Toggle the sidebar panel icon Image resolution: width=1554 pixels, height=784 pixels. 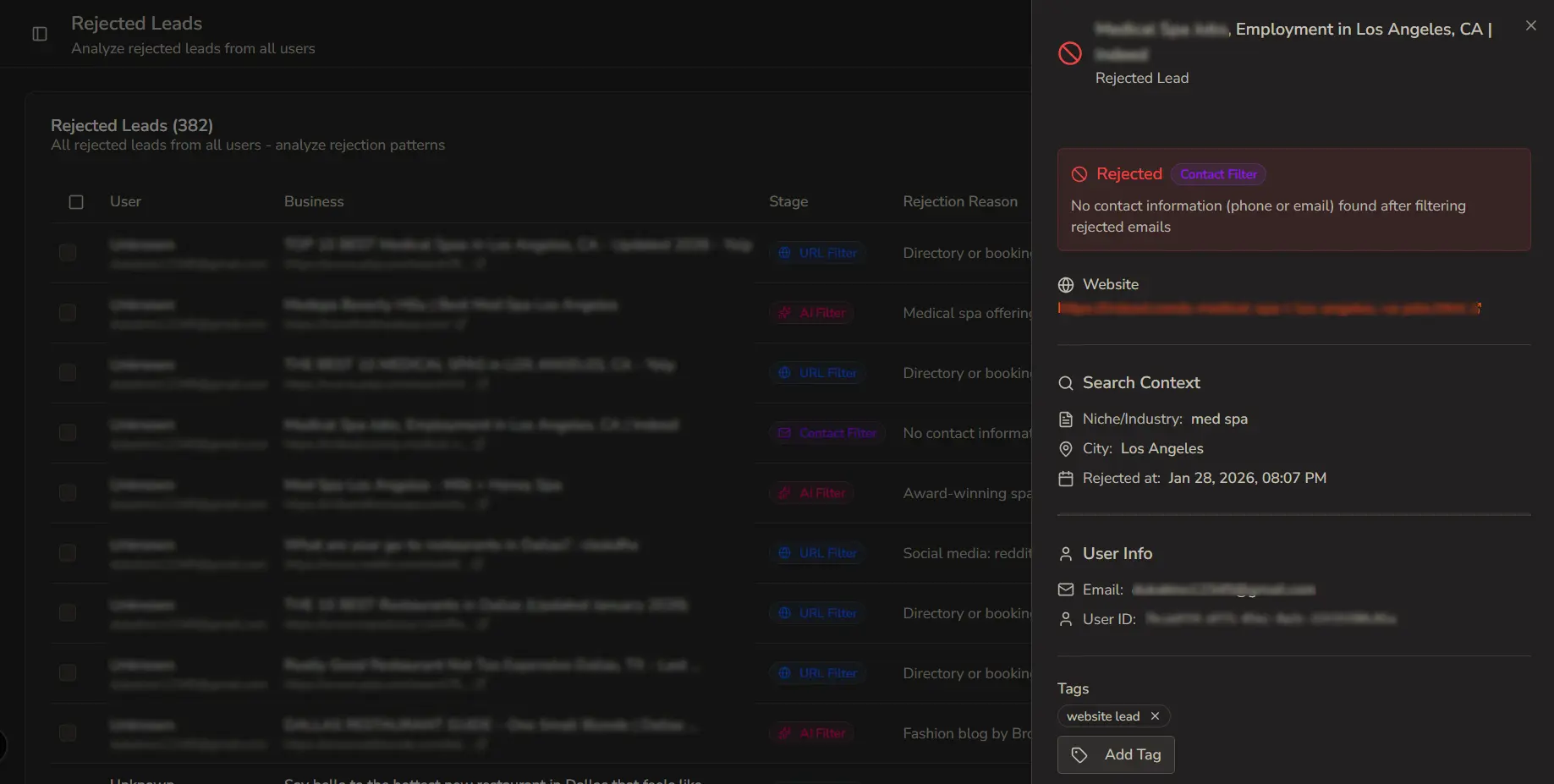click(40, 34)
